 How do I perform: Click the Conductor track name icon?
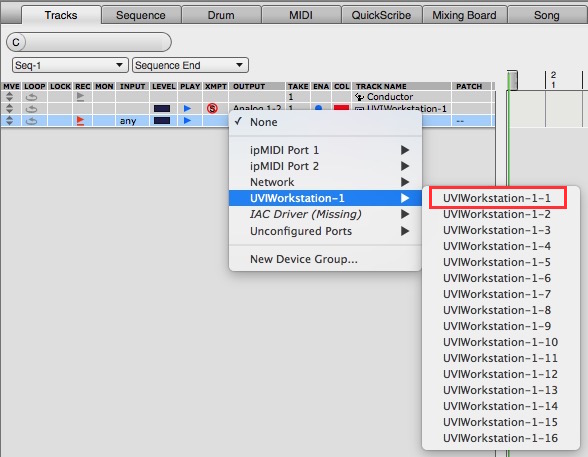[360, 97]
